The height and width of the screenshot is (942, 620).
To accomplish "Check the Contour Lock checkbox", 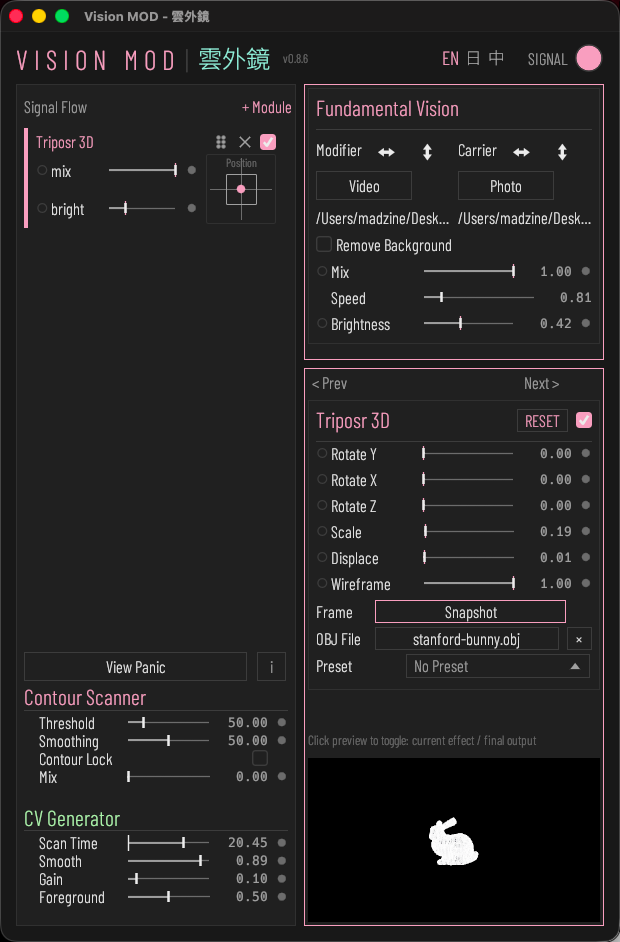I will click(x=260, y=758).
